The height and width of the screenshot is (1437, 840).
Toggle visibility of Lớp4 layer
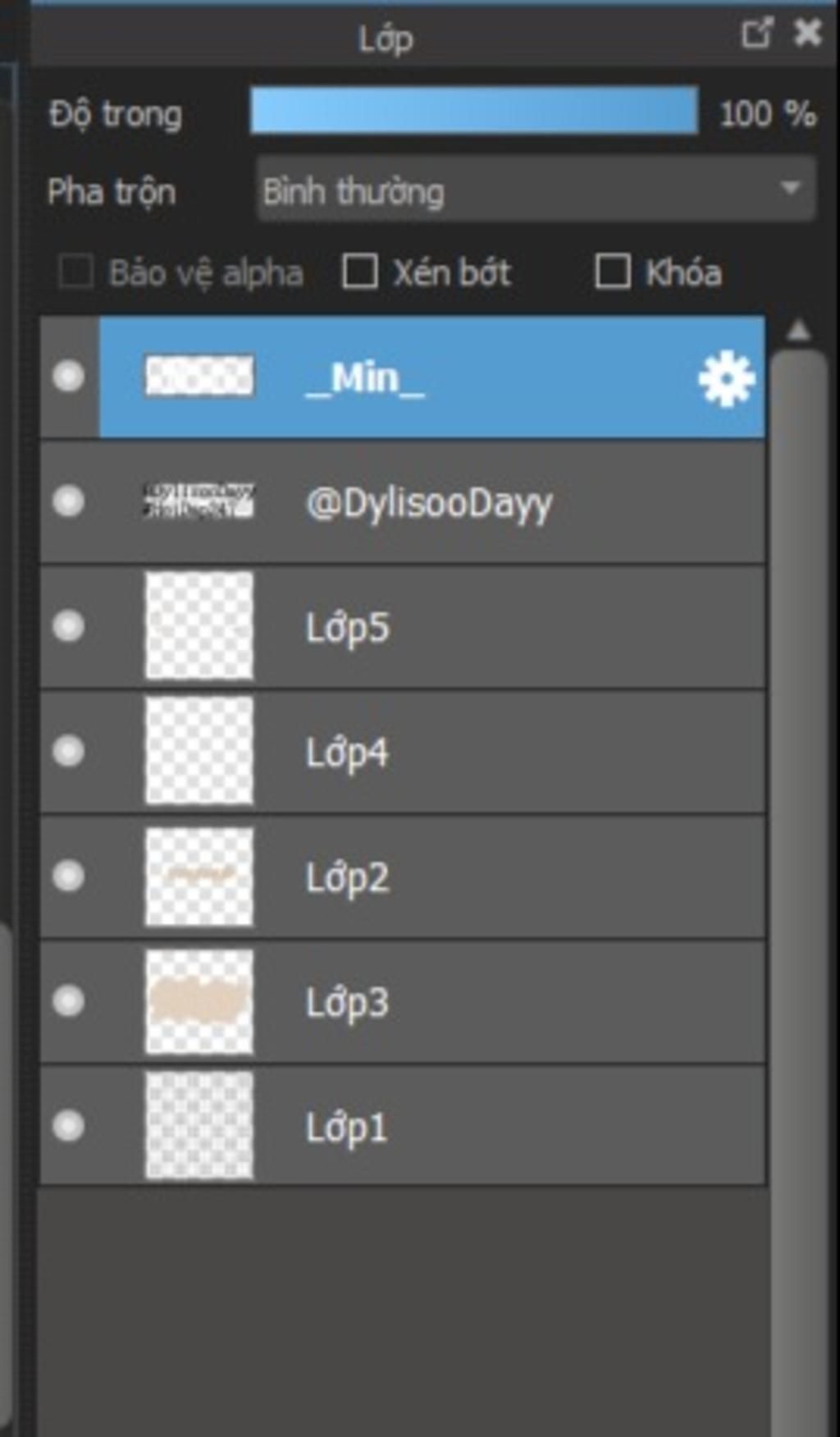tap(68, 751)
